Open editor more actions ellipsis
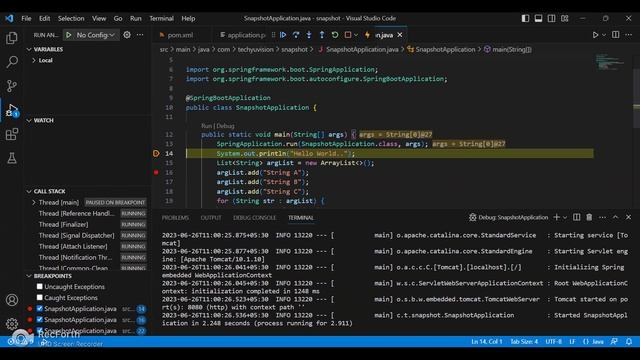640x360 pixels. (x=629, y=35)
